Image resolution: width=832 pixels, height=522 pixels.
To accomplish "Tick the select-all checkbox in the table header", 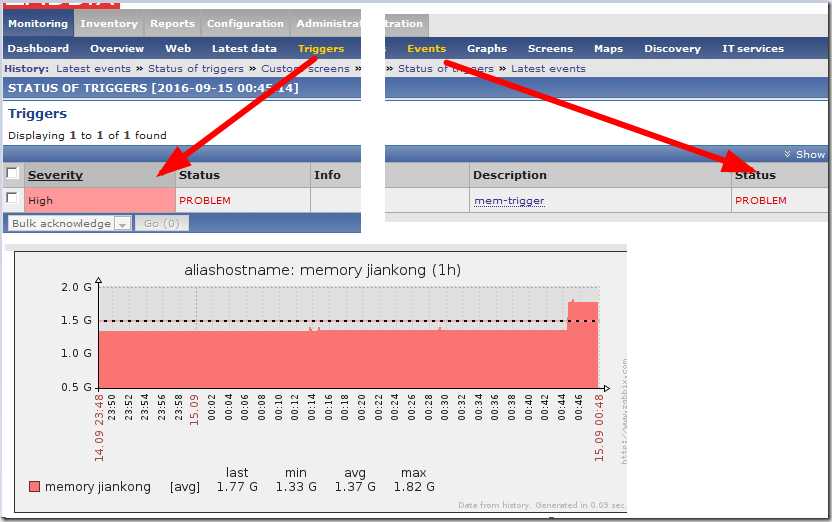I will coord(13,174).
